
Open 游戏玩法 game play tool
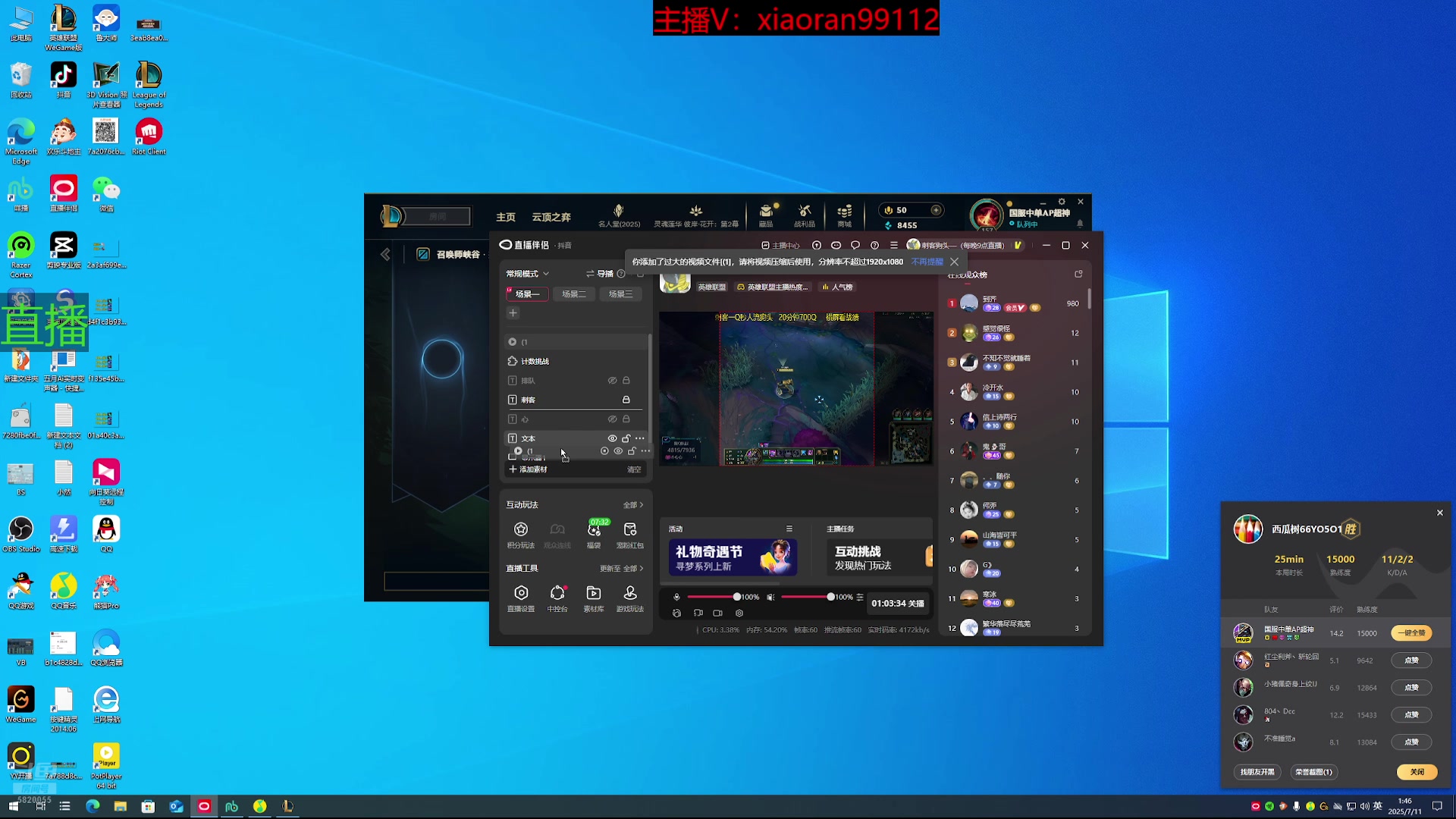(629, 598)
